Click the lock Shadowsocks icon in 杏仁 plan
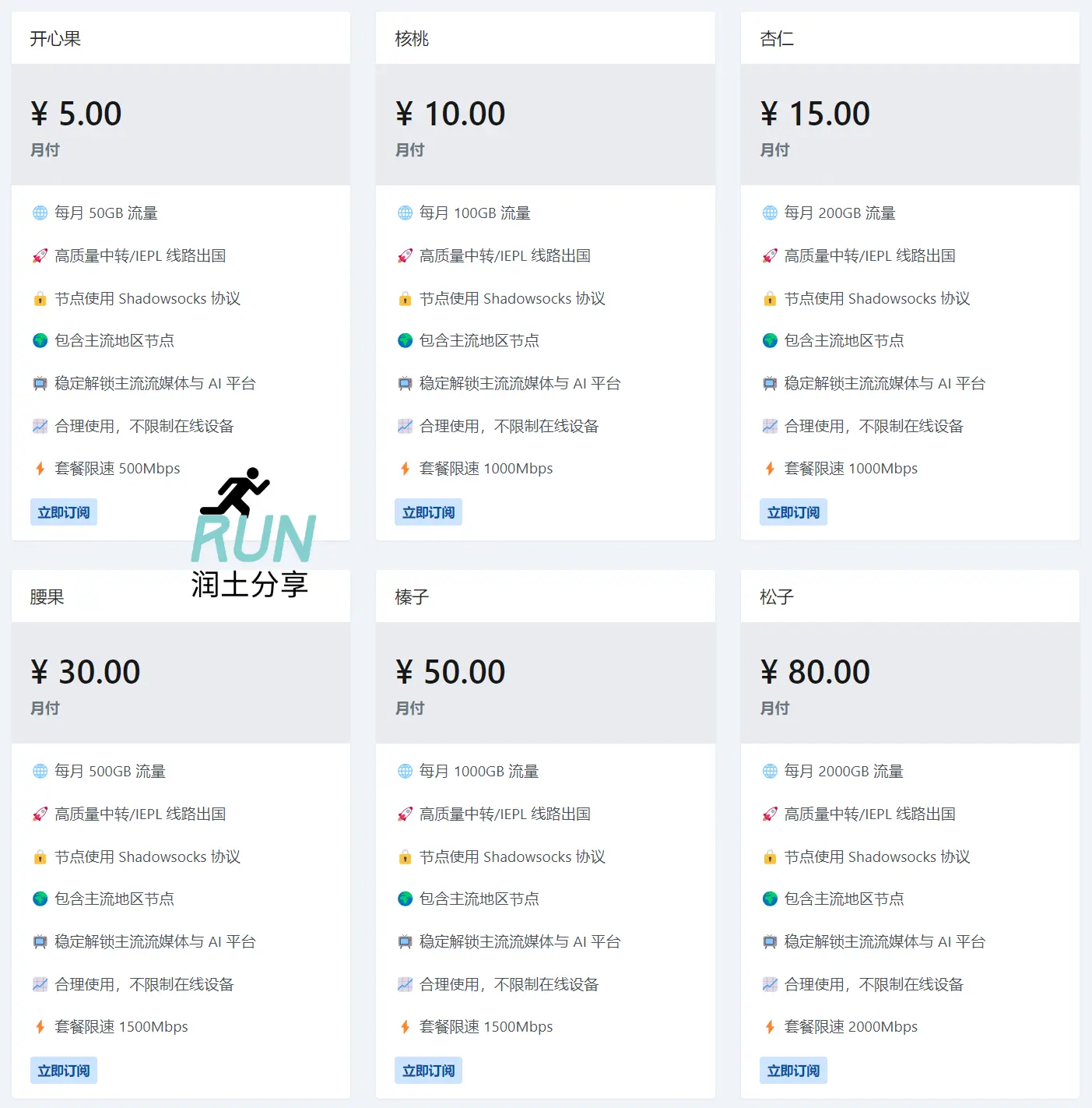This screenshot has height=1108, width=1092. click(770, 298)
